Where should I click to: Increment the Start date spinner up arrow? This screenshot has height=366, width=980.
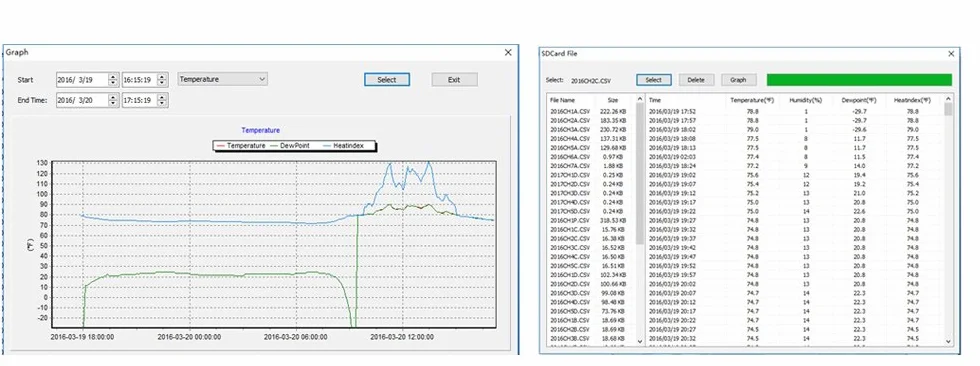tap(113, 77)
